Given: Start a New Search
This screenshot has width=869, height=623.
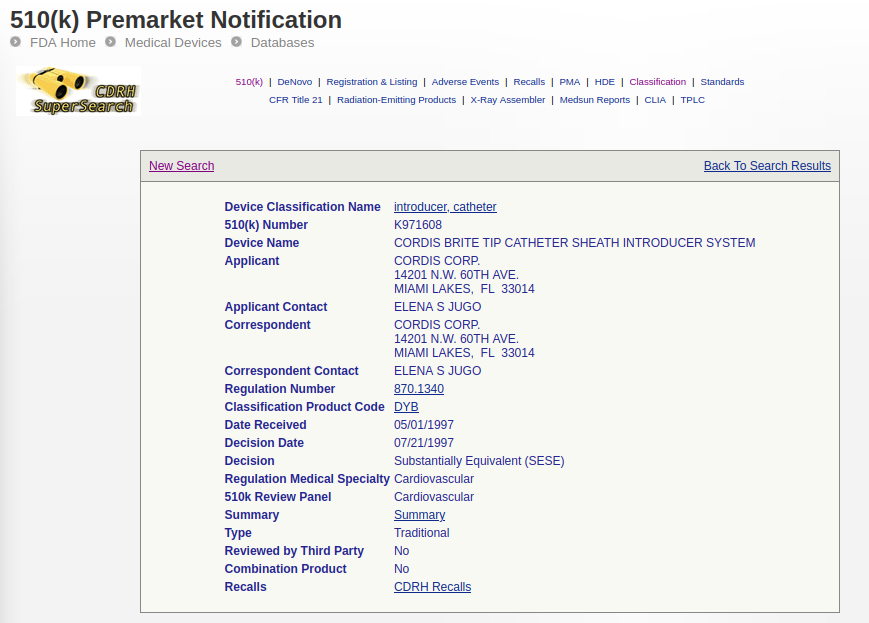Looking at the screenshot, I should coord(181,166).
